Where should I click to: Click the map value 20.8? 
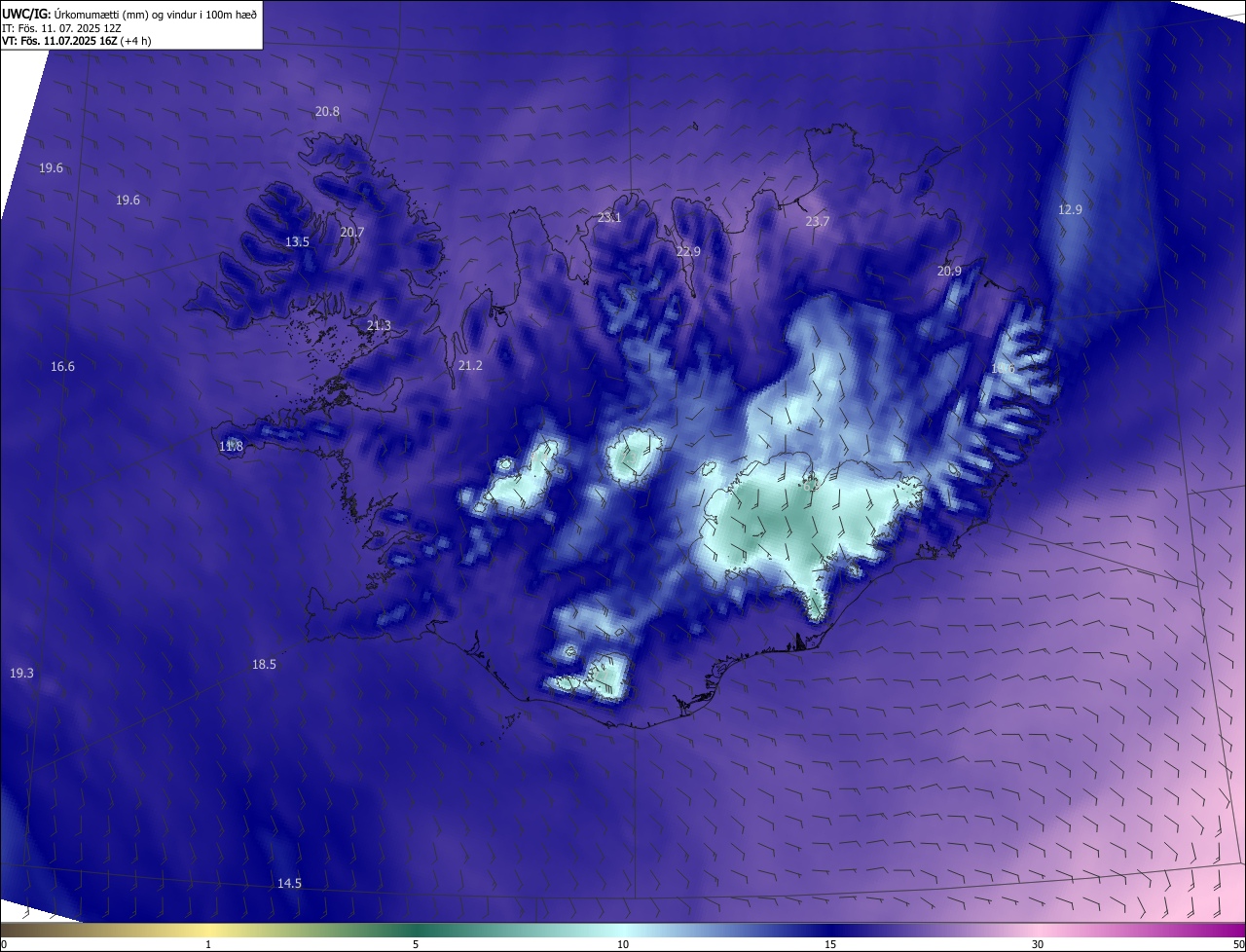click(x=327, y=112)
